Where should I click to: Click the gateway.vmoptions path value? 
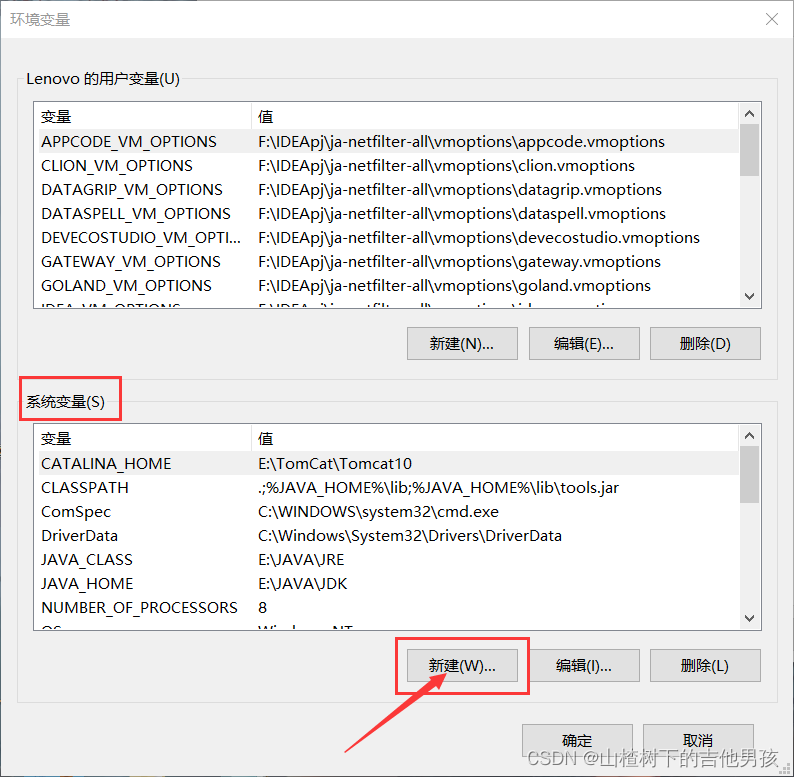(x=459, y=261)
